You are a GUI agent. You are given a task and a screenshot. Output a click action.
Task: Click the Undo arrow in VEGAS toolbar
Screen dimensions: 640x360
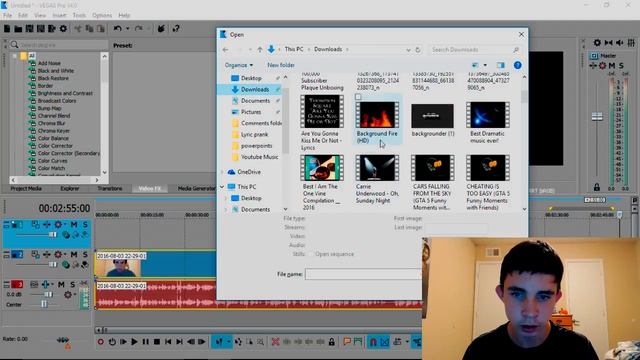click(x=118, y=29)
